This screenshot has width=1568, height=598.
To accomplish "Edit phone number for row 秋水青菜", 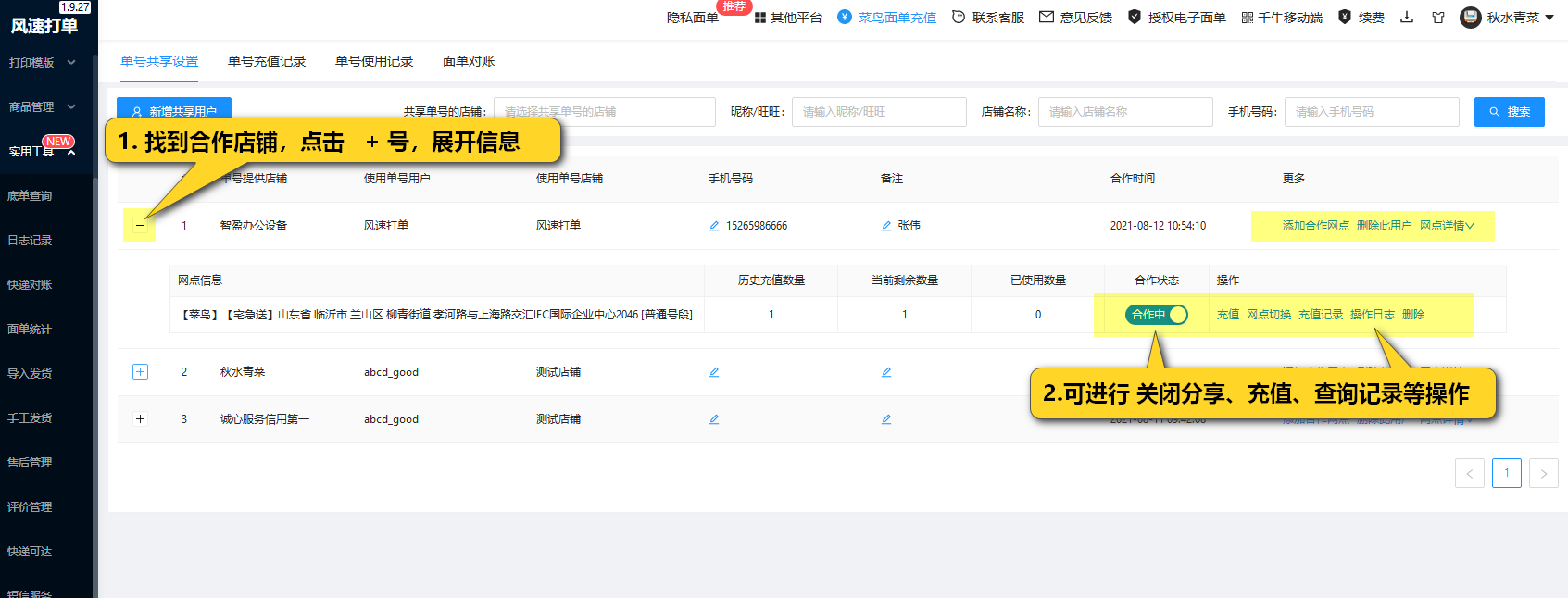I will point(714,372).
